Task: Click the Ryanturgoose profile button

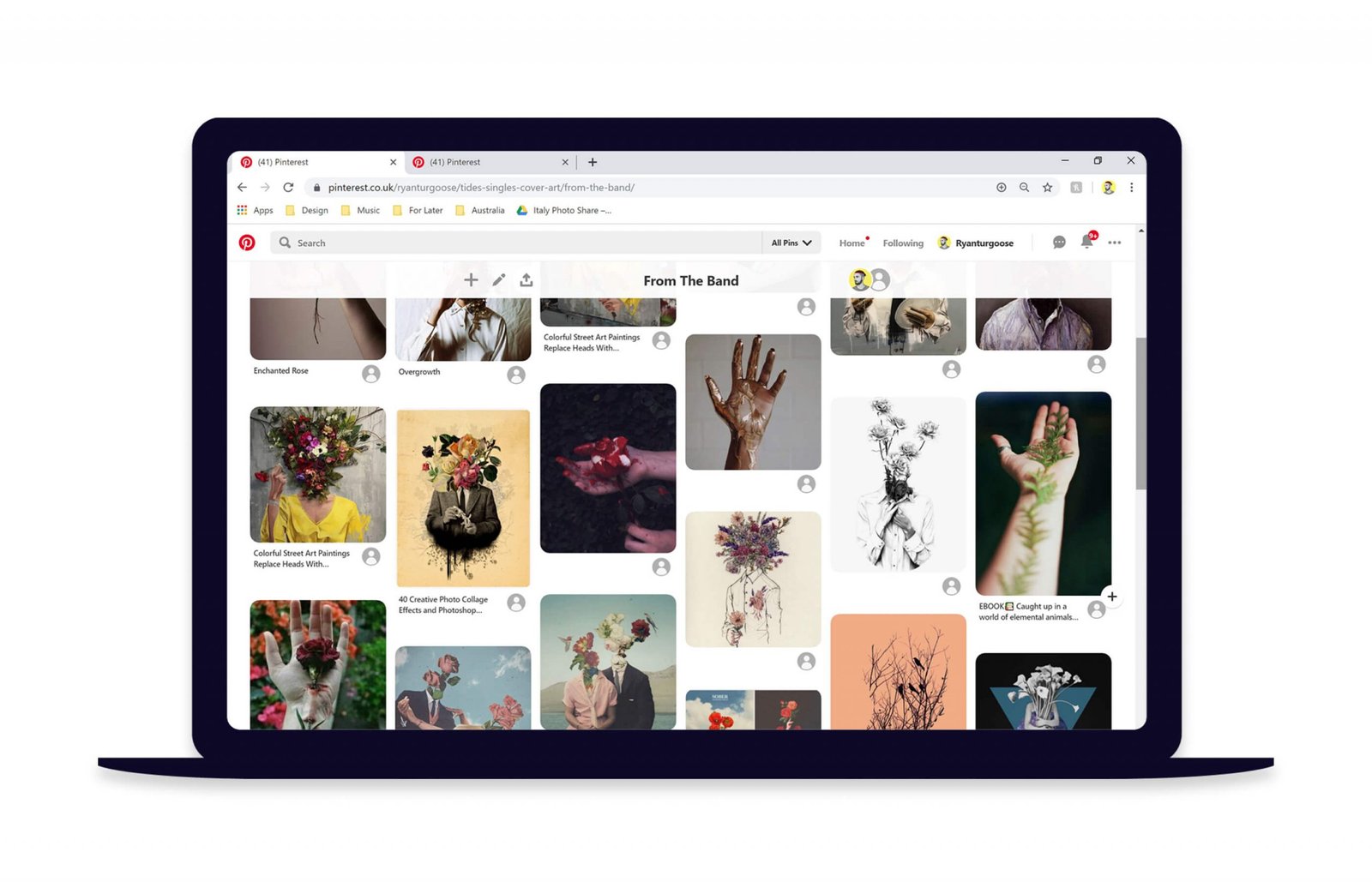Action: (976, 243)
